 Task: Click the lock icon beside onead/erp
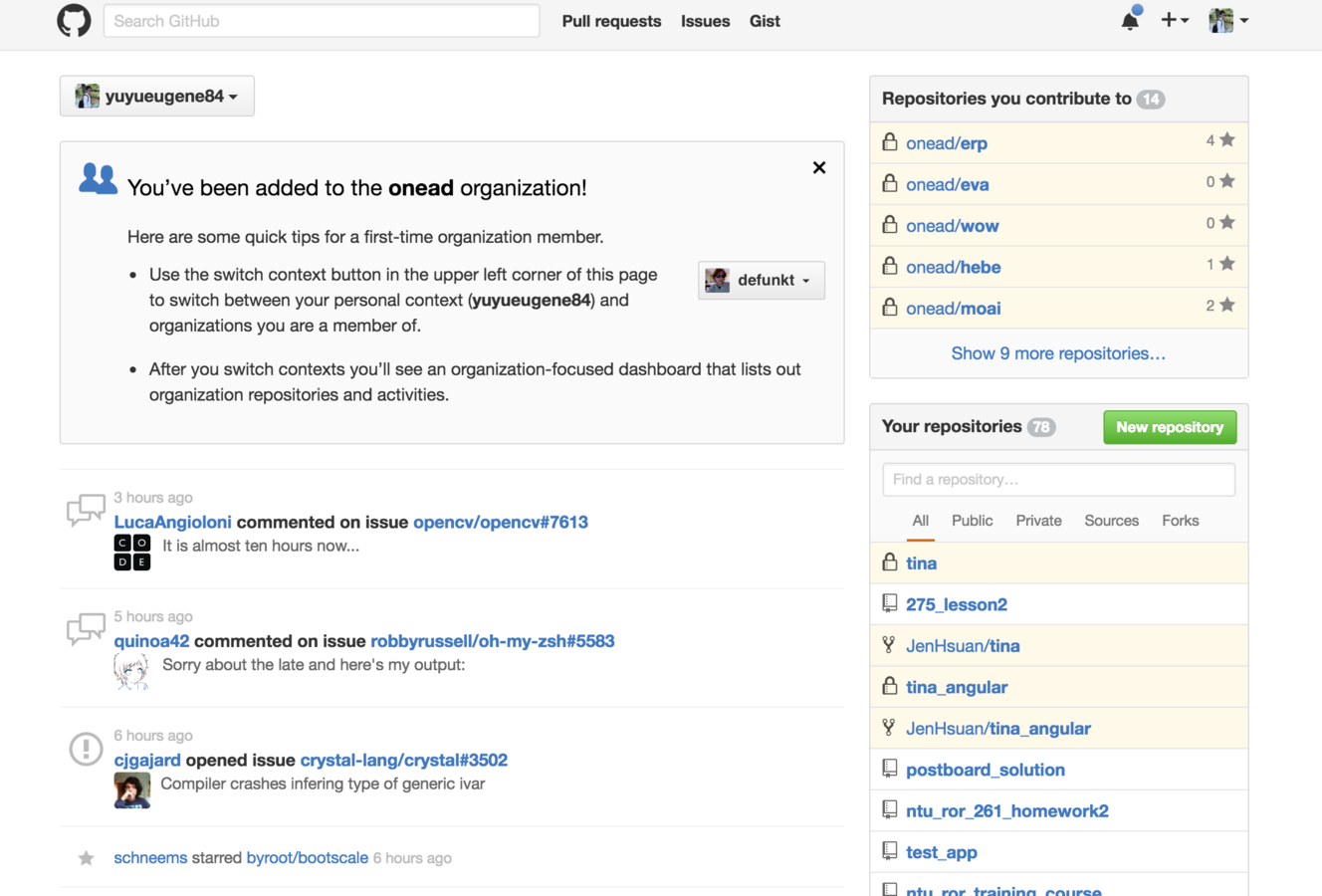pos(890,142)
